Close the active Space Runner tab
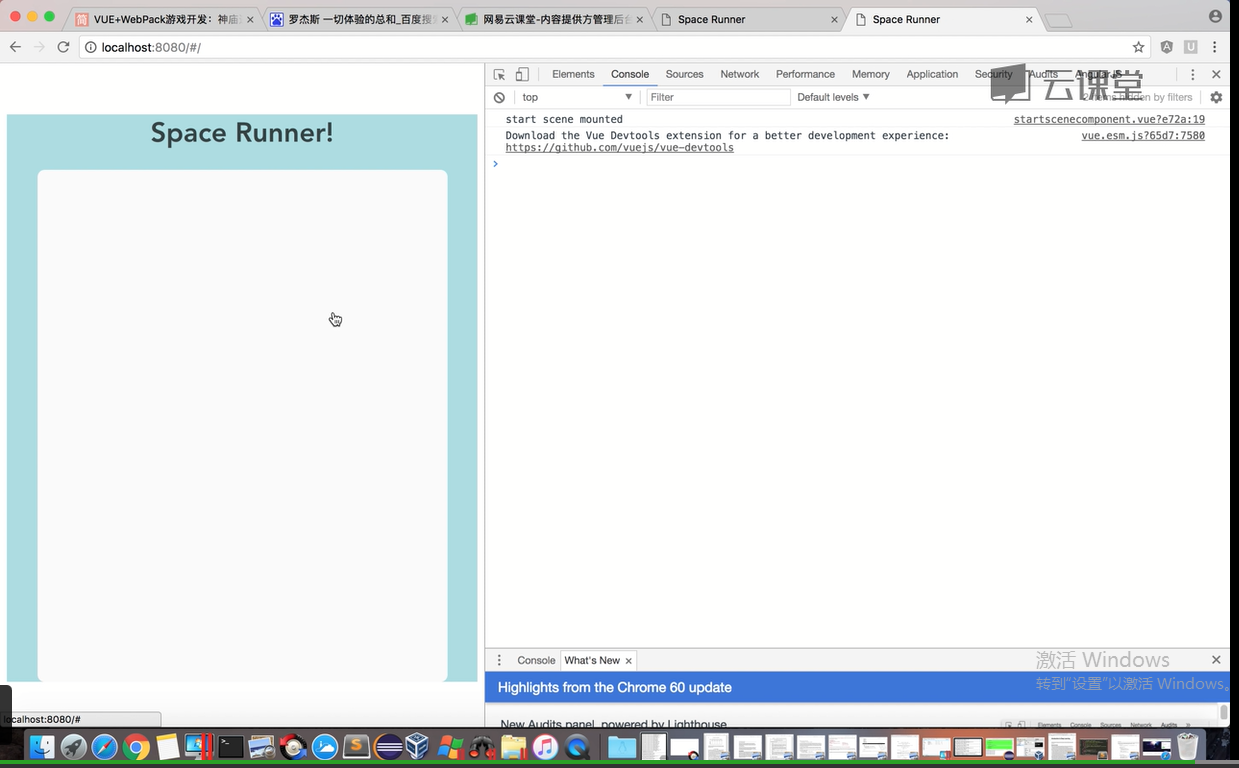 click(1029, 19)
